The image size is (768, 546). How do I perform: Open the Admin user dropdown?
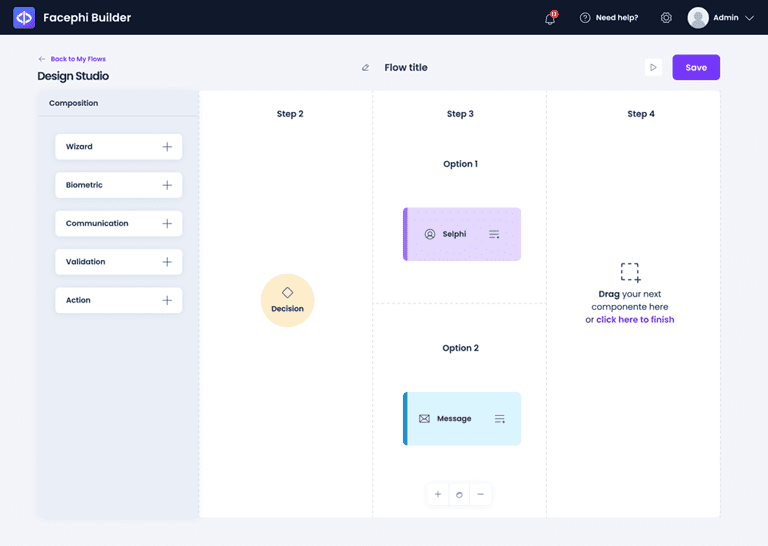click(x=720, y=18)
